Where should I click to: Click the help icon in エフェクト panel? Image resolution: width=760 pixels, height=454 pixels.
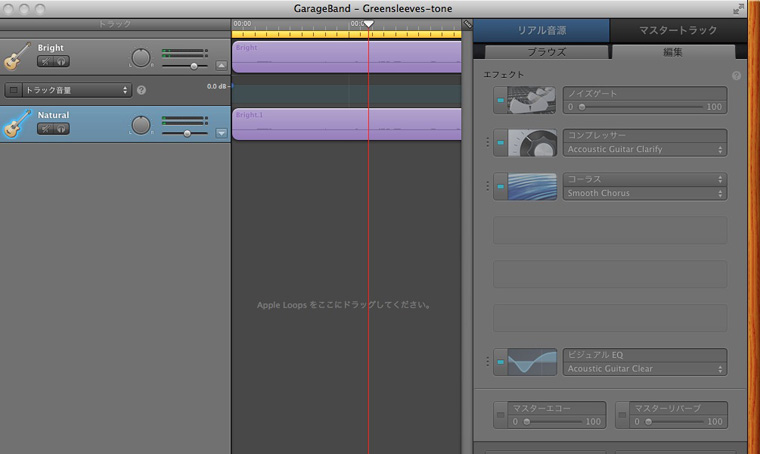click(x=736, y=76)
